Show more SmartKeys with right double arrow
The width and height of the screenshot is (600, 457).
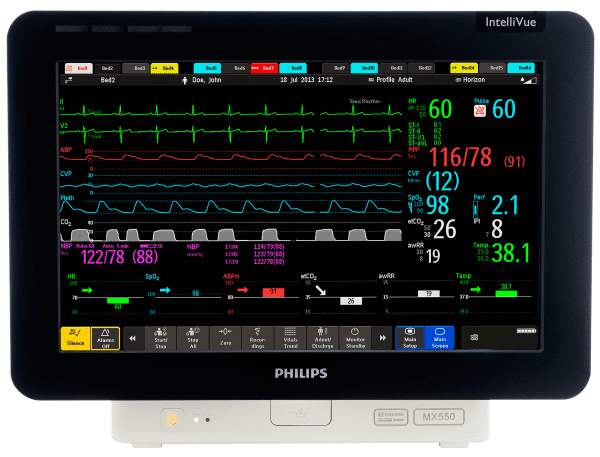(x=383, y=338)
